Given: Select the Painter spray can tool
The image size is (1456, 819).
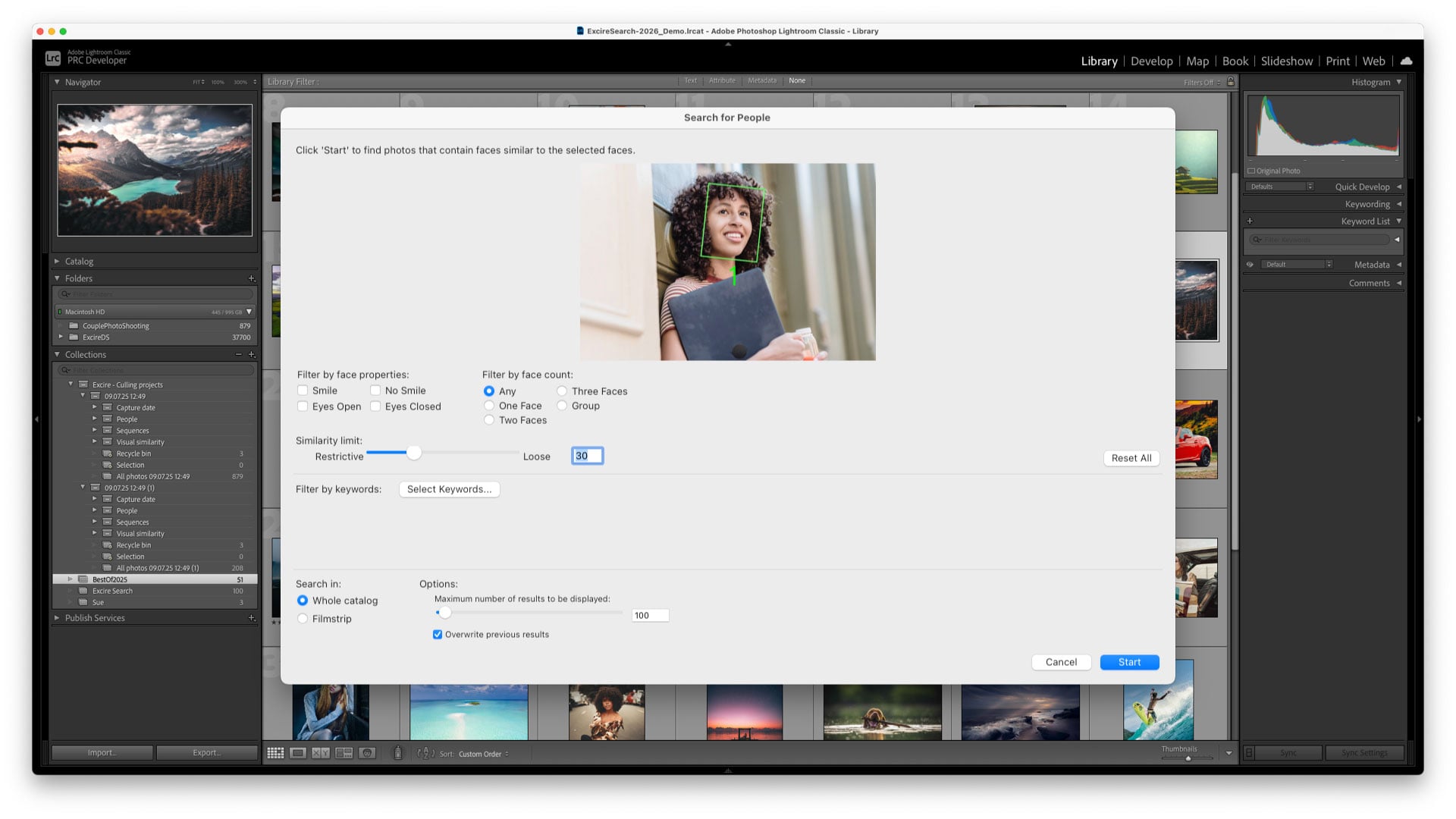Looking at the screenshot, I should (x=397, y=753).
